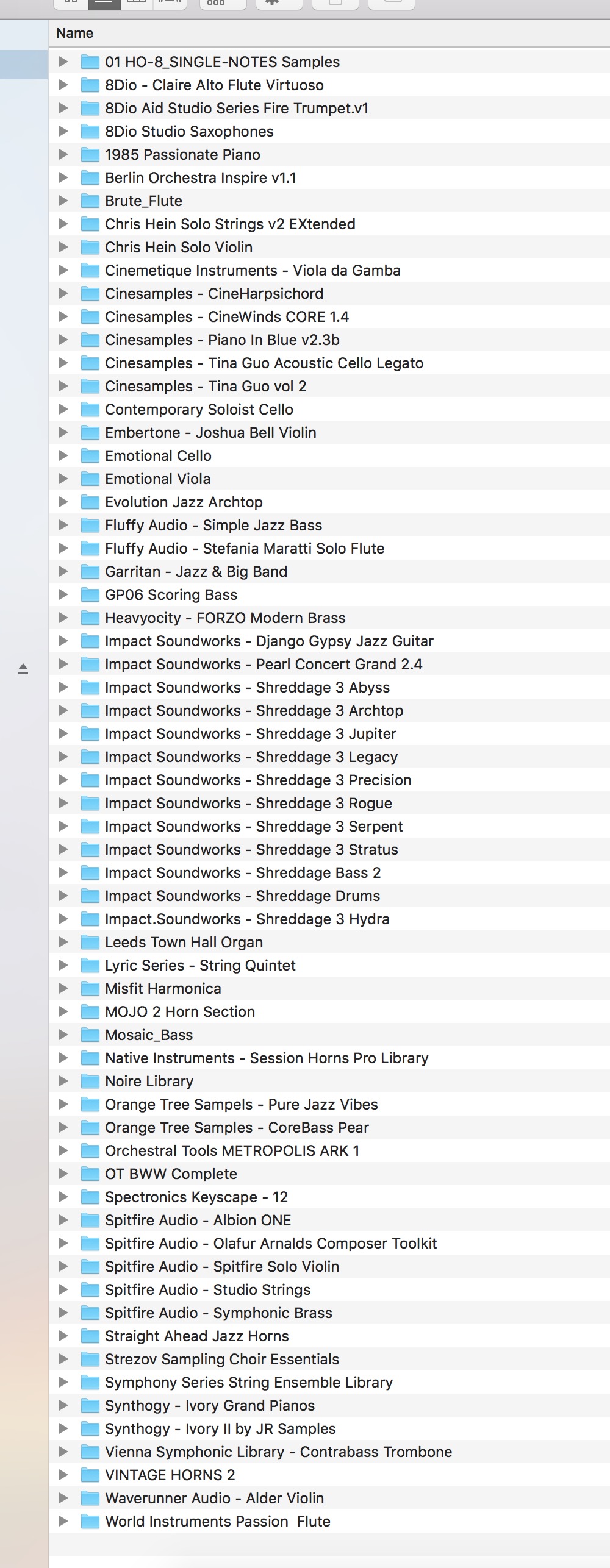The image size is (610, 1568).
Task: Click the Emotional Viola folder icon
Action: coord(90,479)
